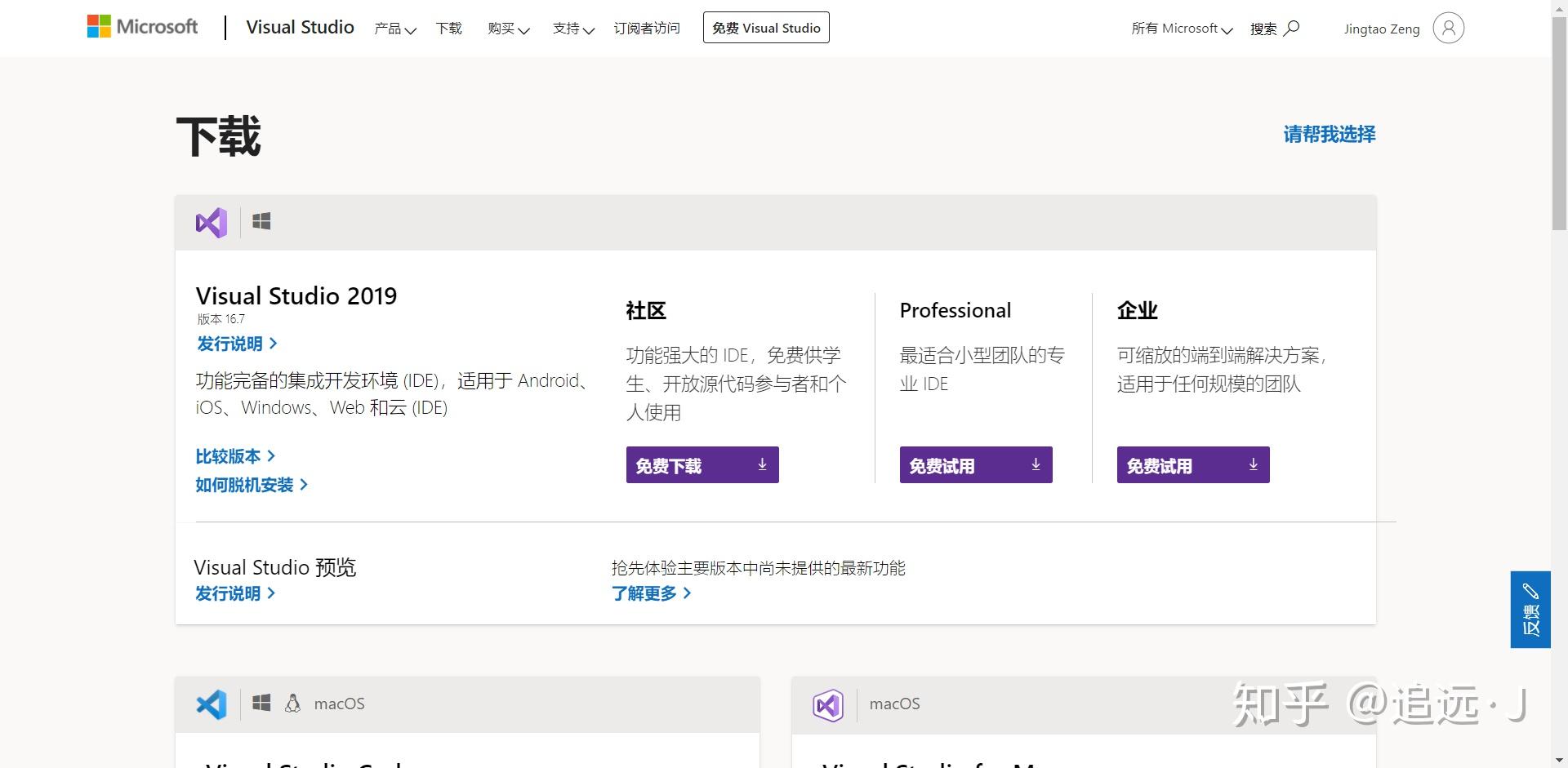
Task: Click the scrollbar down arrow
Action: [x=1559, y=760]
